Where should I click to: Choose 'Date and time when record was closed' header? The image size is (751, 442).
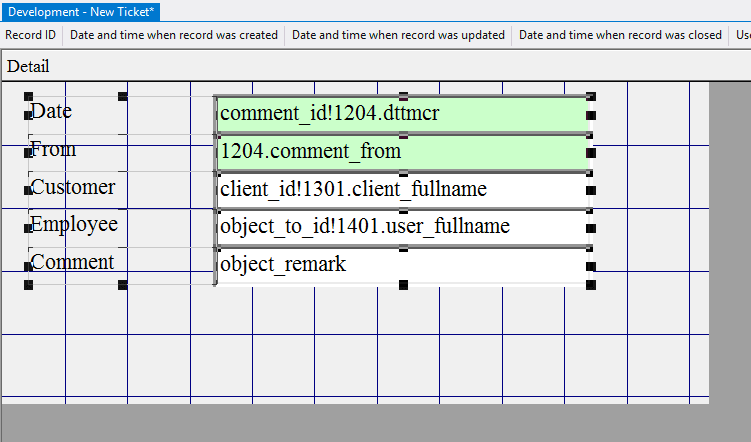620,35
